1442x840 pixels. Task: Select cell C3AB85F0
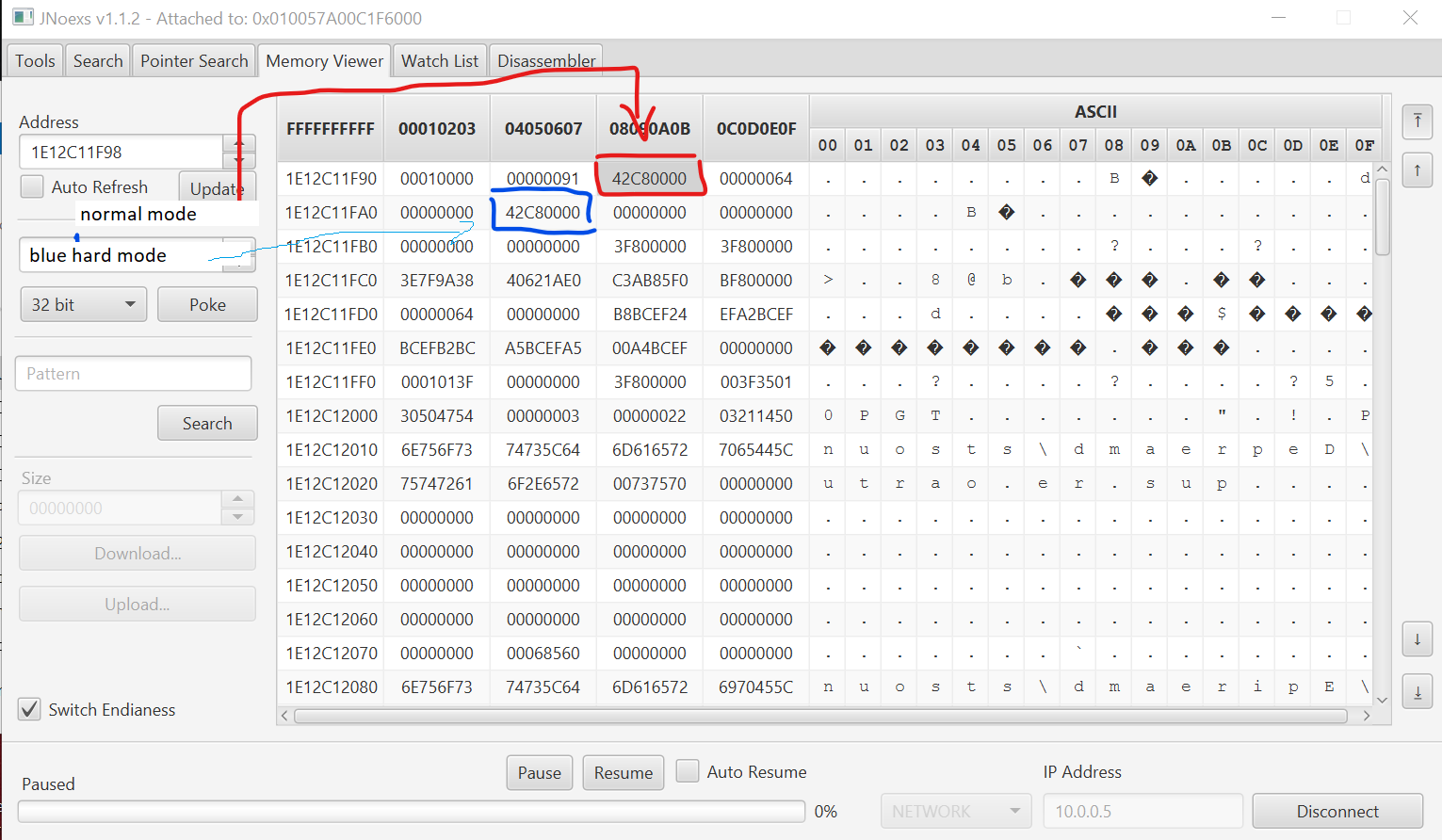point(649,280)
